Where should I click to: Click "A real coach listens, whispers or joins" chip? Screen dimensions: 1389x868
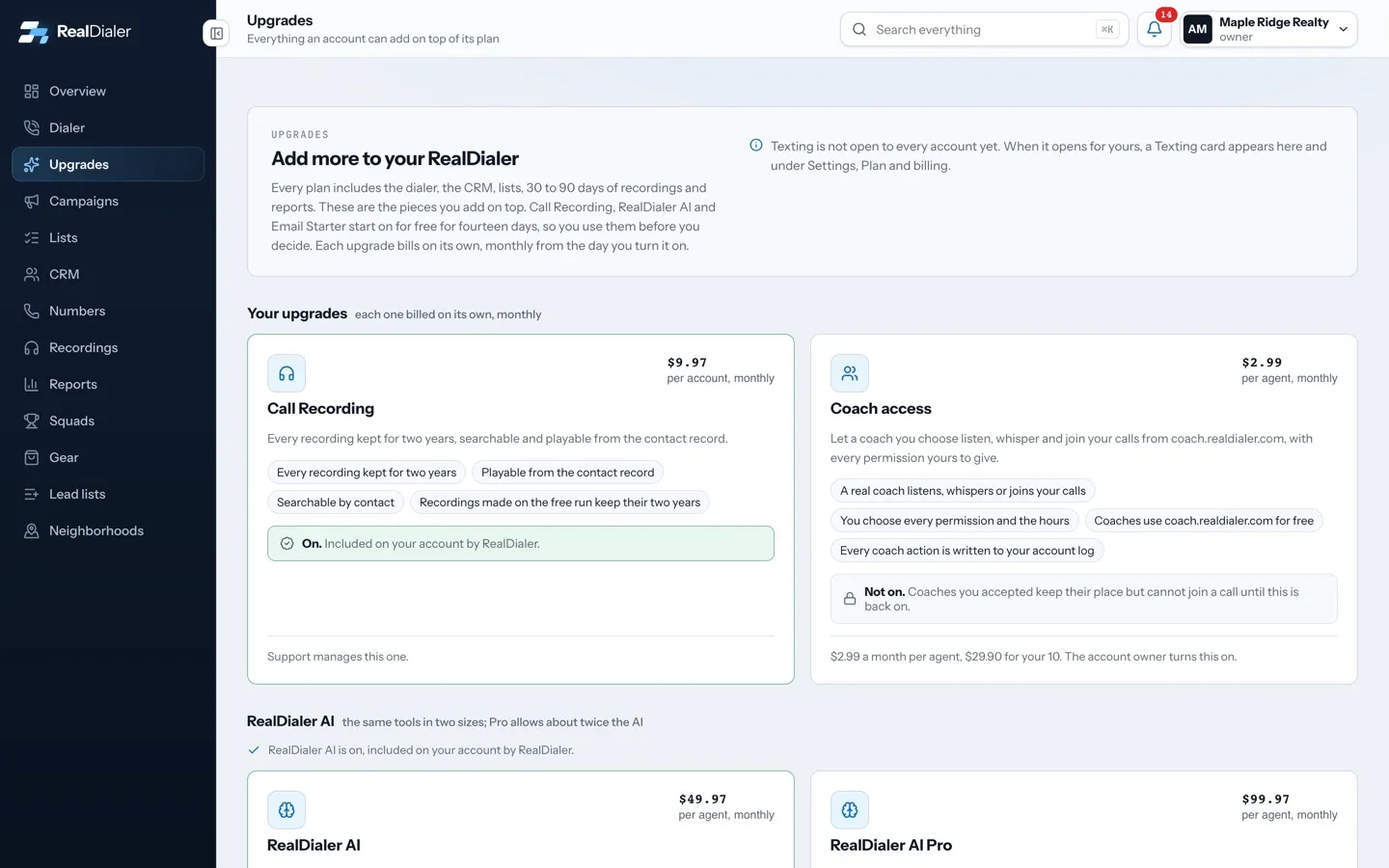[963, 491]
